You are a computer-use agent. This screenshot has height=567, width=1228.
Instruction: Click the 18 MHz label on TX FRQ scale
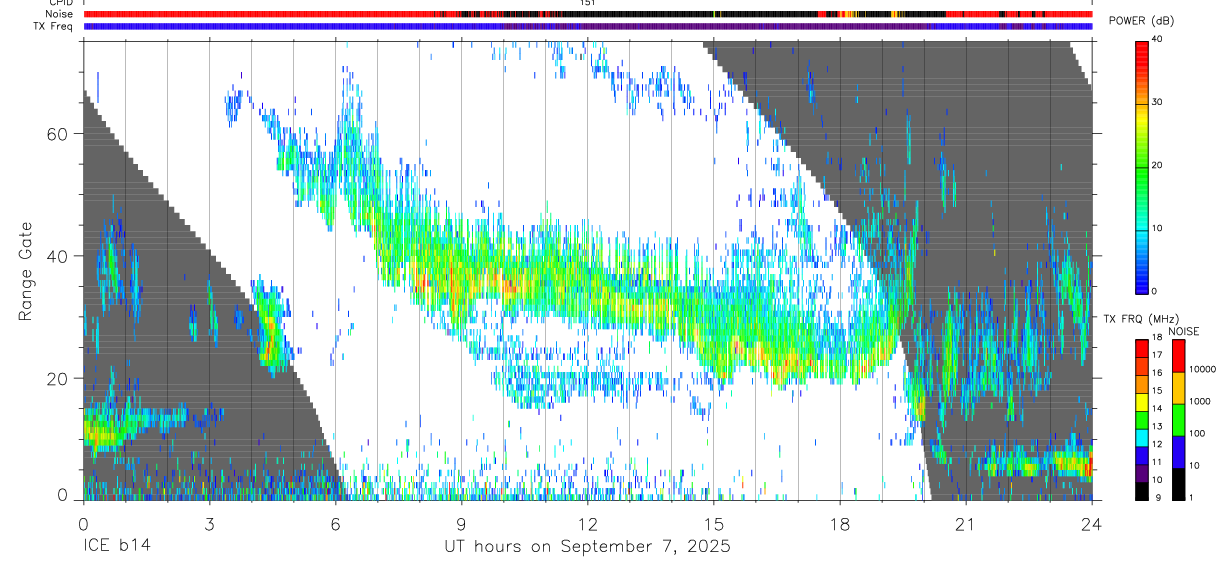click(1157, 337)
